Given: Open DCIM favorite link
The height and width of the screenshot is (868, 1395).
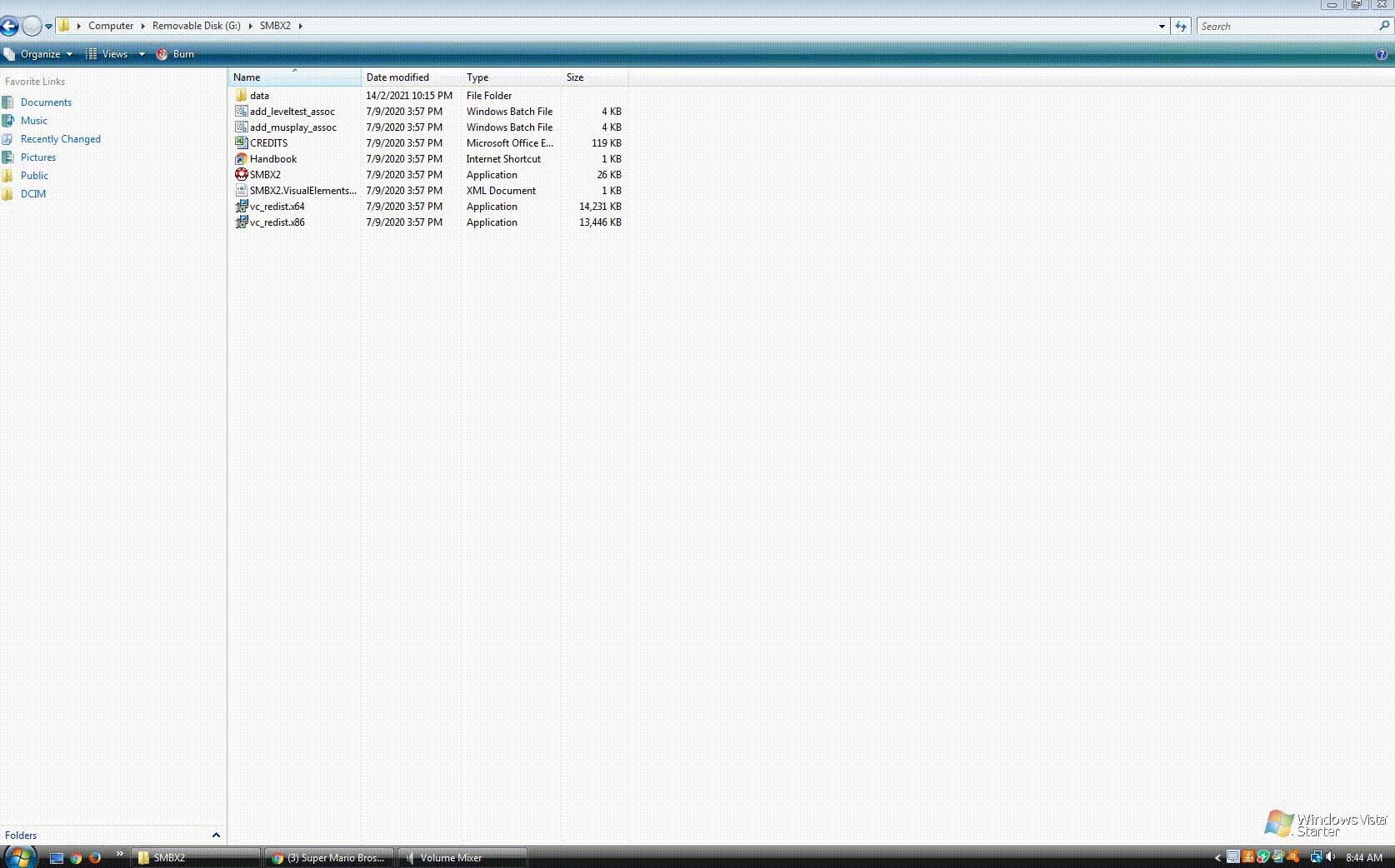Looking at the screenshot, I should (x=33, y=194).
